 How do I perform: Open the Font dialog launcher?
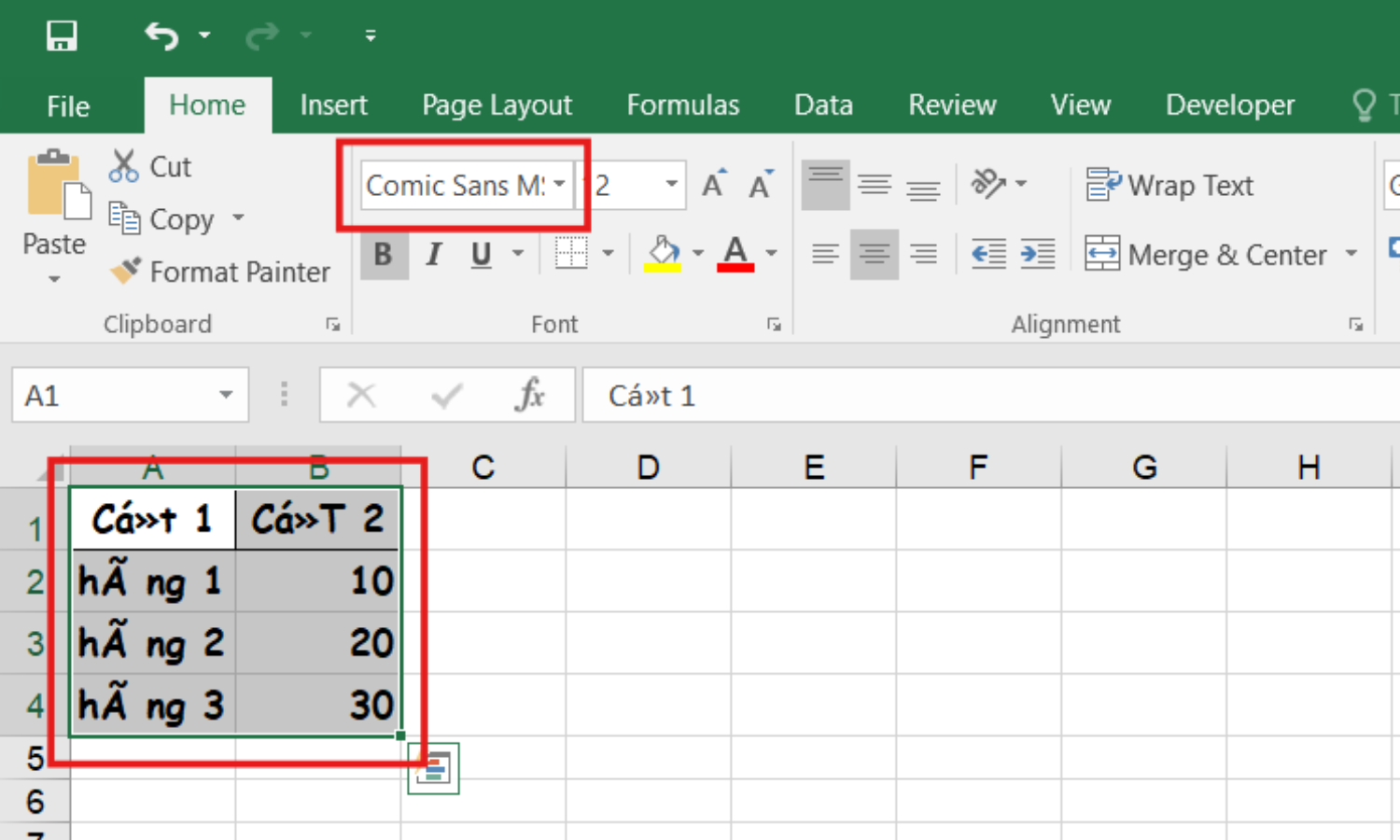coord(774,324)
